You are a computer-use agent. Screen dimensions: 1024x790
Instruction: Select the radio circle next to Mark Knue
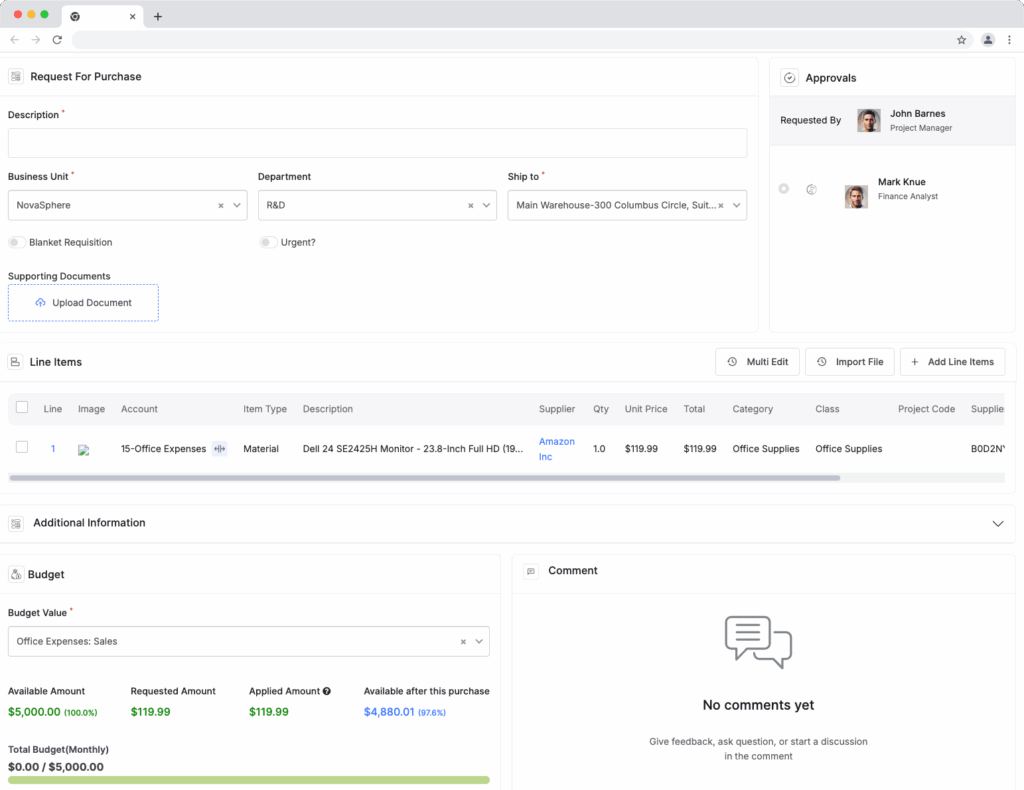pos(784,189)
